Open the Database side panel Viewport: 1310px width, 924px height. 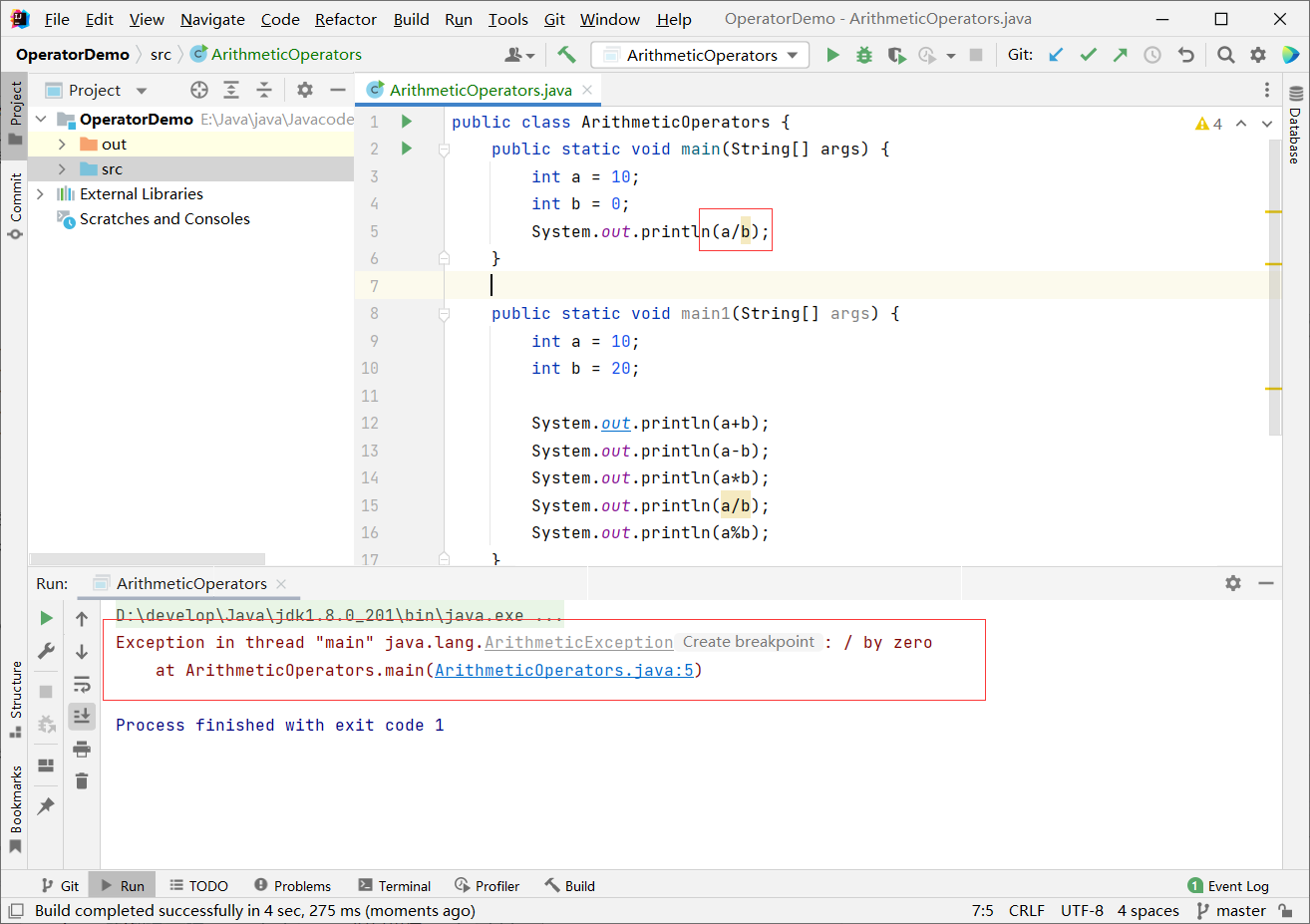tap(1295, 126)
